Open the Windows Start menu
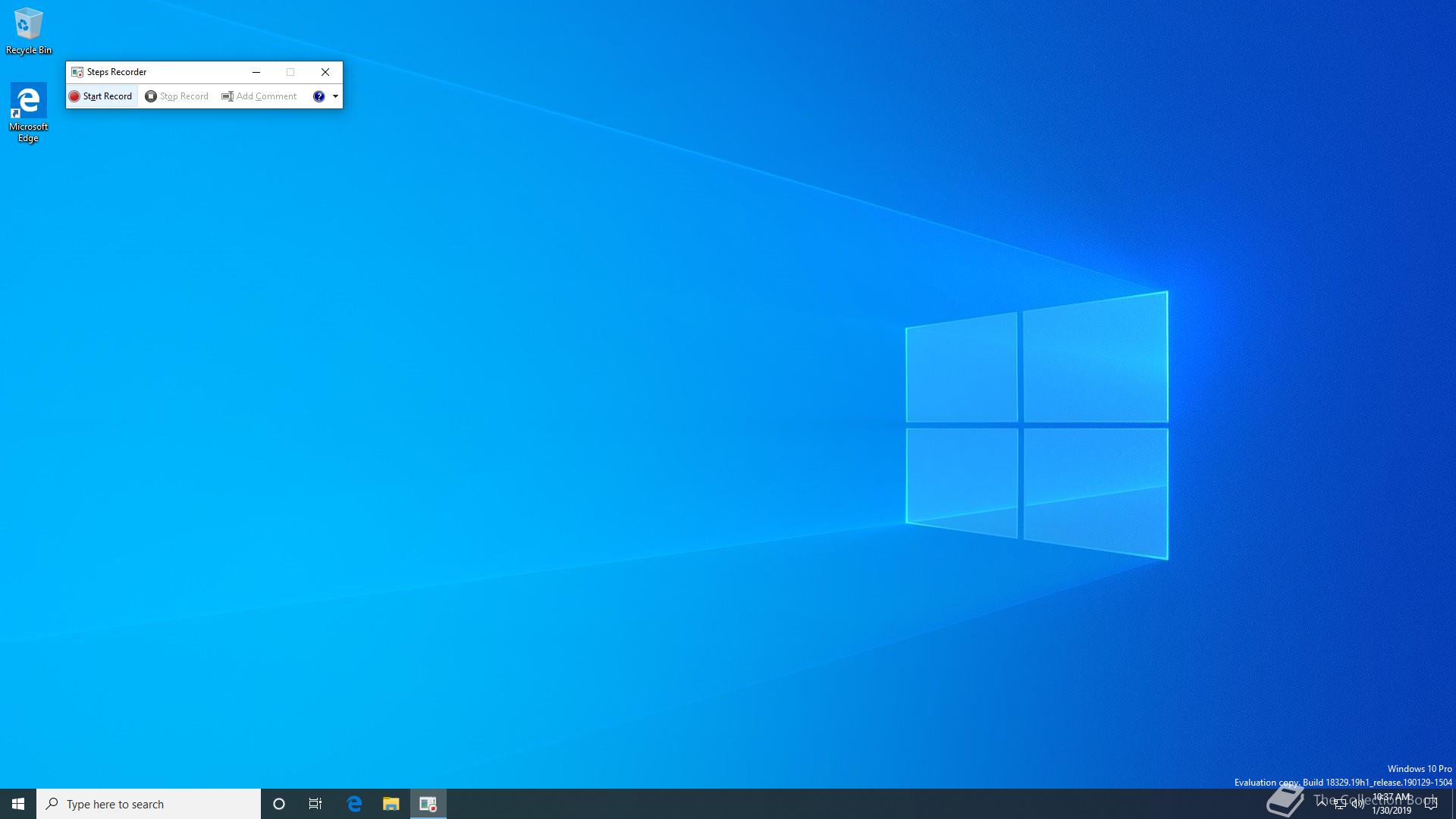This screenshot has height=819, width=1456. [18, 804]
